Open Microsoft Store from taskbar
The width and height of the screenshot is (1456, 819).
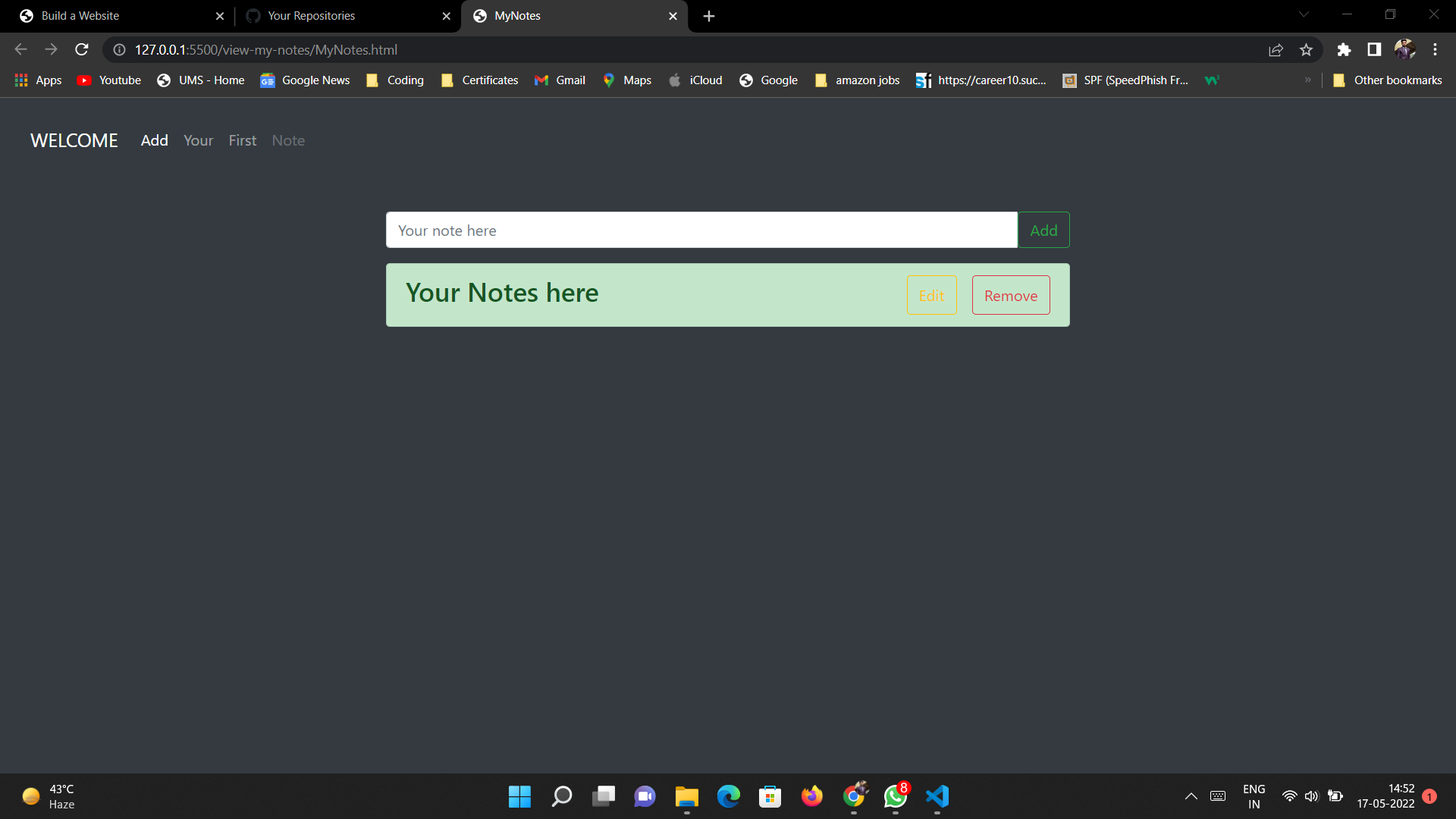[770, 796]
